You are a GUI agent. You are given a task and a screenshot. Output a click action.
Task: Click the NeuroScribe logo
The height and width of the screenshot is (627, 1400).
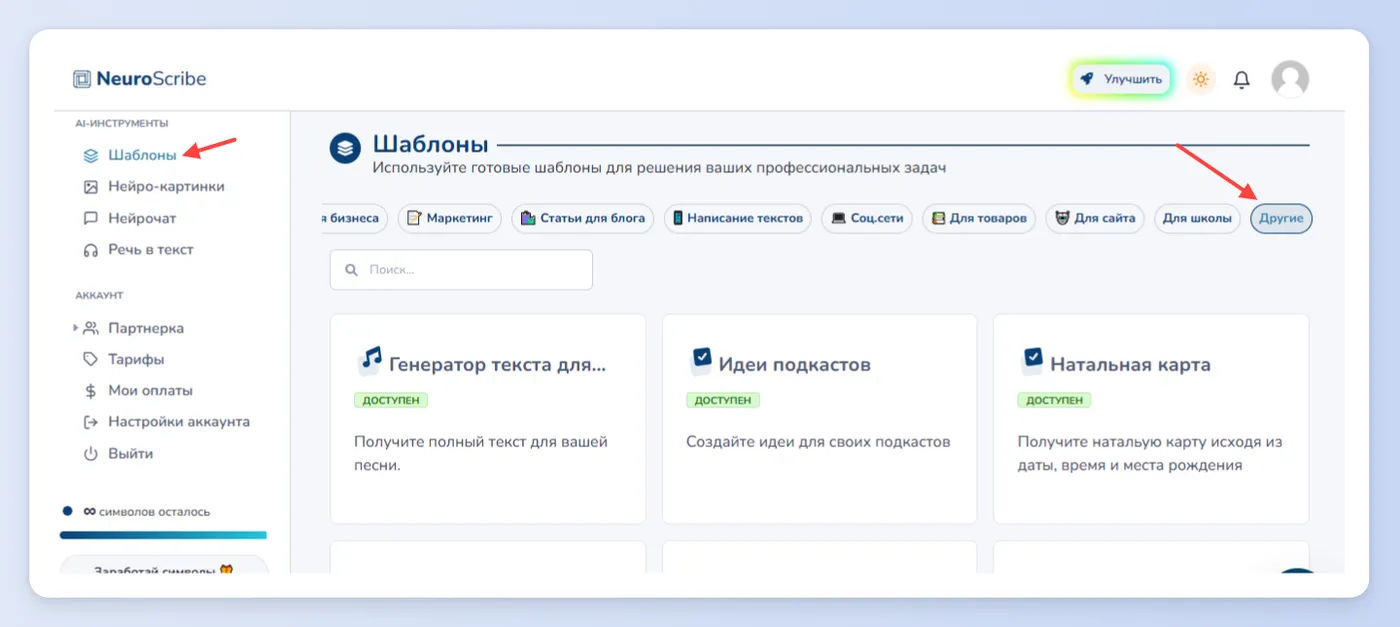(140, 79)
